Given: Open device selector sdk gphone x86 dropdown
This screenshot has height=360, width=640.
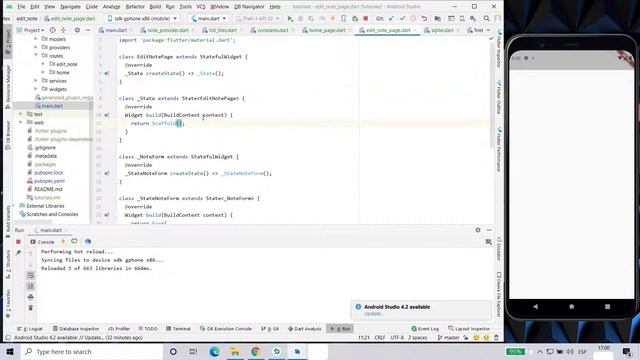Looking at the screenshot, I should [x=142, y=18].
